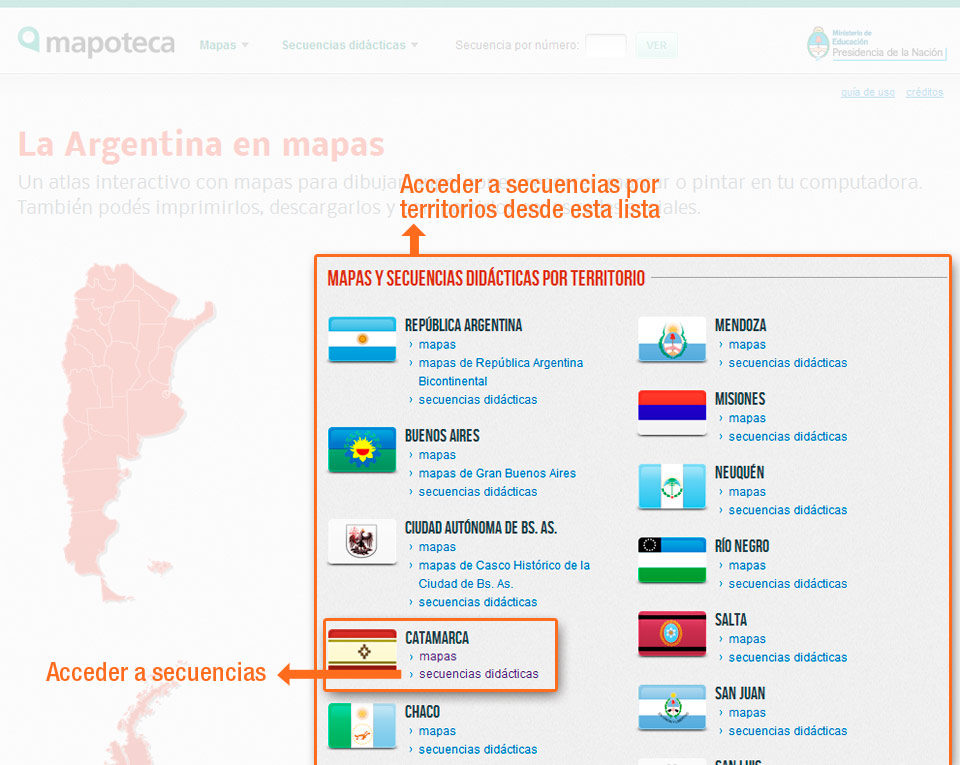Click the Río Negro flag icon

coord(671,560)
